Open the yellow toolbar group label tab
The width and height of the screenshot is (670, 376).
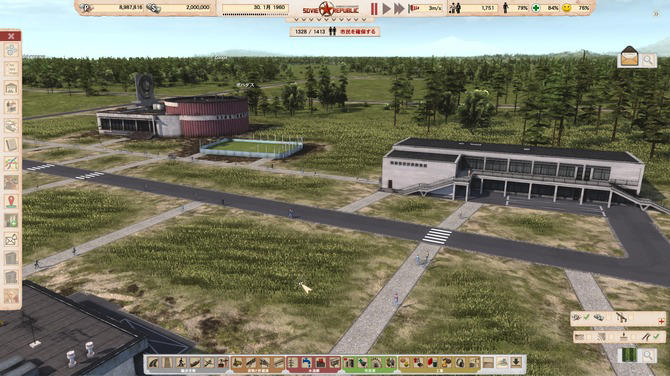click(x=440, y=371)
